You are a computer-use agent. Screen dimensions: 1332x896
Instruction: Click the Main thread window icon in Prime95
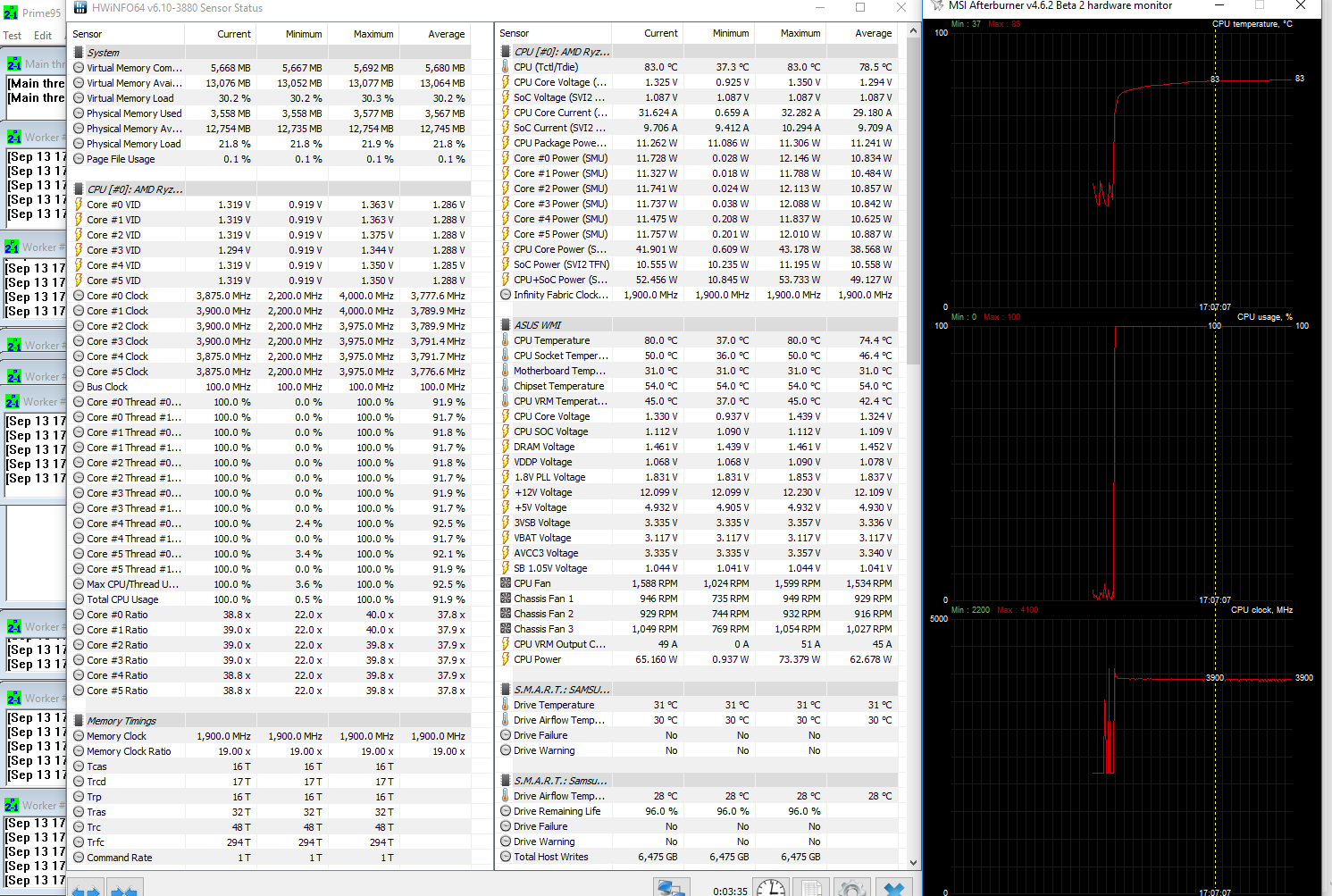tap(14, 64)
